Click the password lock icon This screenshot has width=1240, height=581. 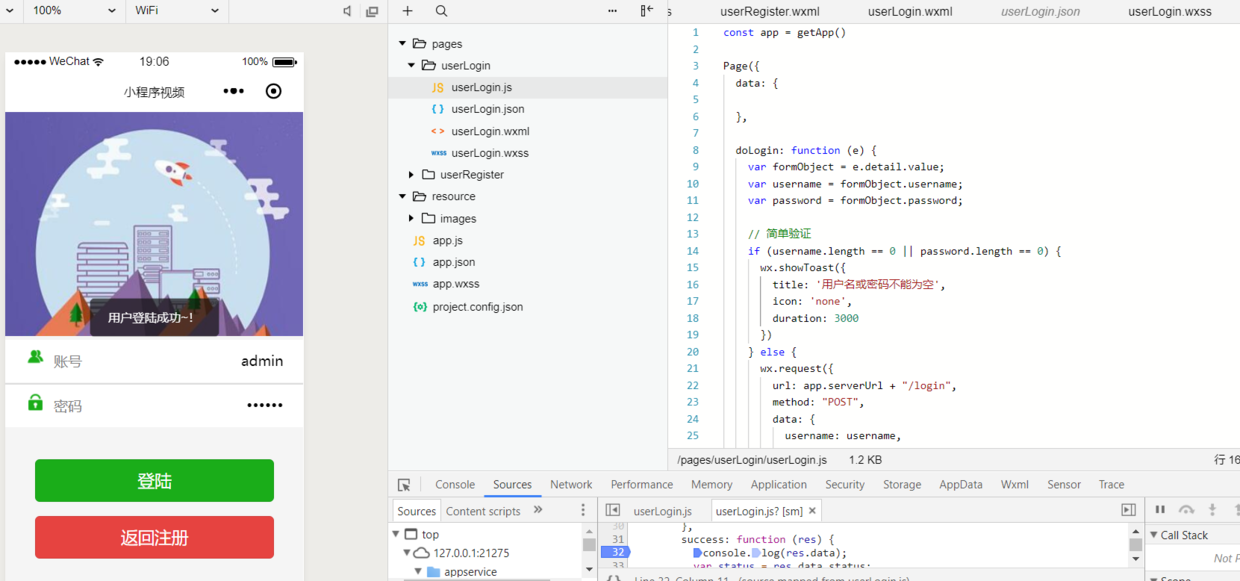pos(35,402)
